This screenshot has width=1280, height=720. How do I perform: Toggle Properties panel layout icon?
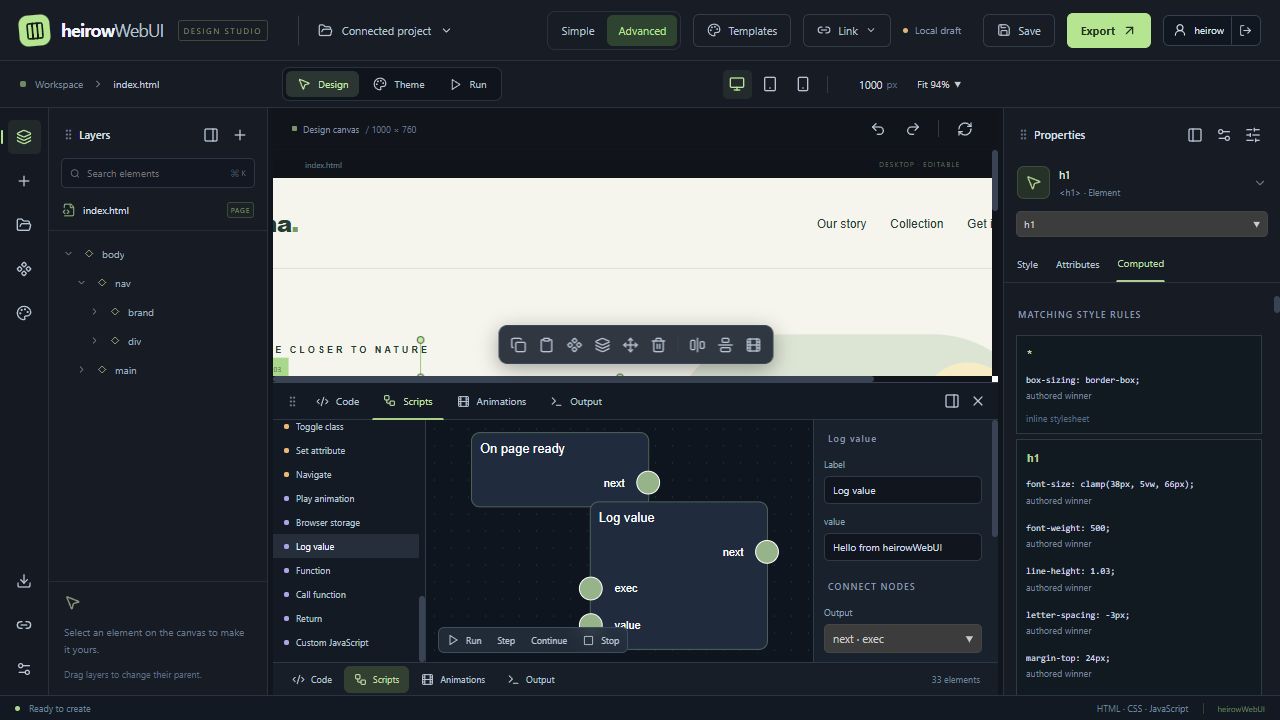pos(1195,135)
